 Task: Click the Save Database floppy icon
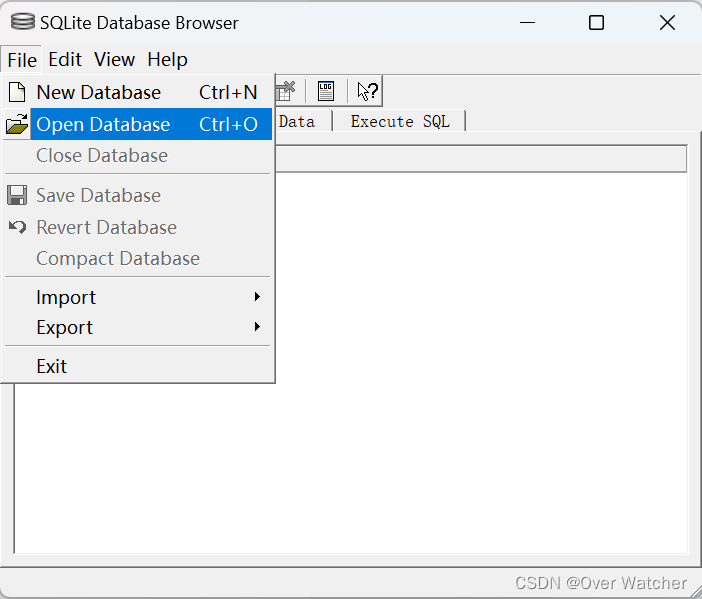(x=17, y=195)
